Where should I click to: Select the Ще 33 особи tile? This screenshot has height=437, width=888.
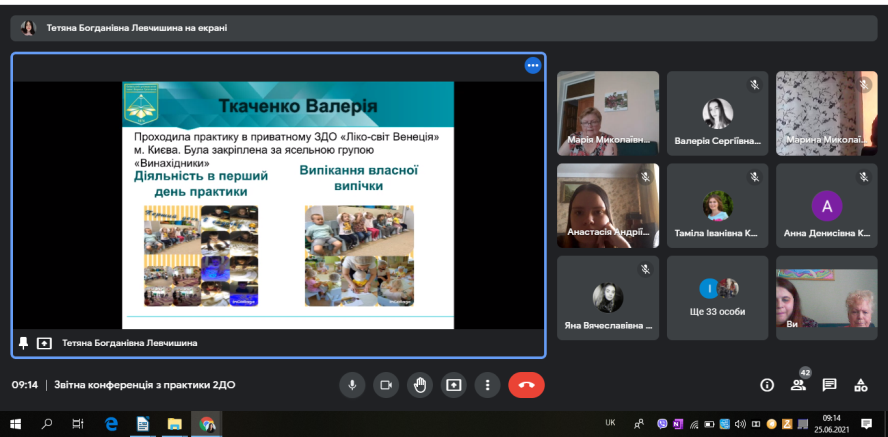point(717,297)
